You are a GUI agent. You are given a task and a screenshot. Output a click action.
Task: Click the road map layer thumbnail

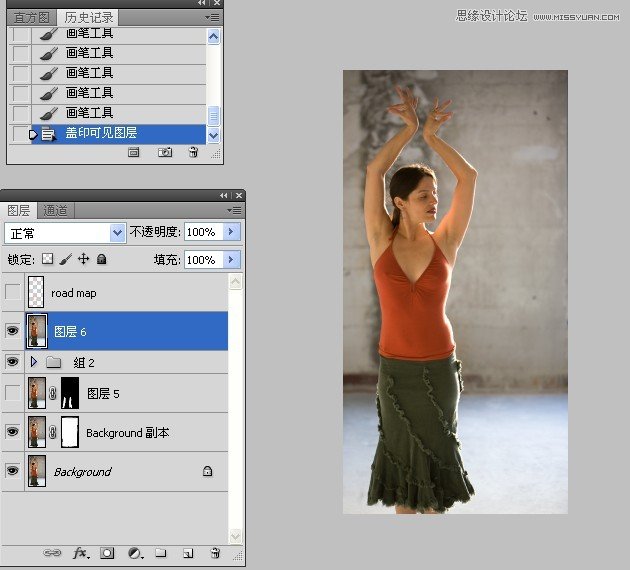(x=36, y=292)
